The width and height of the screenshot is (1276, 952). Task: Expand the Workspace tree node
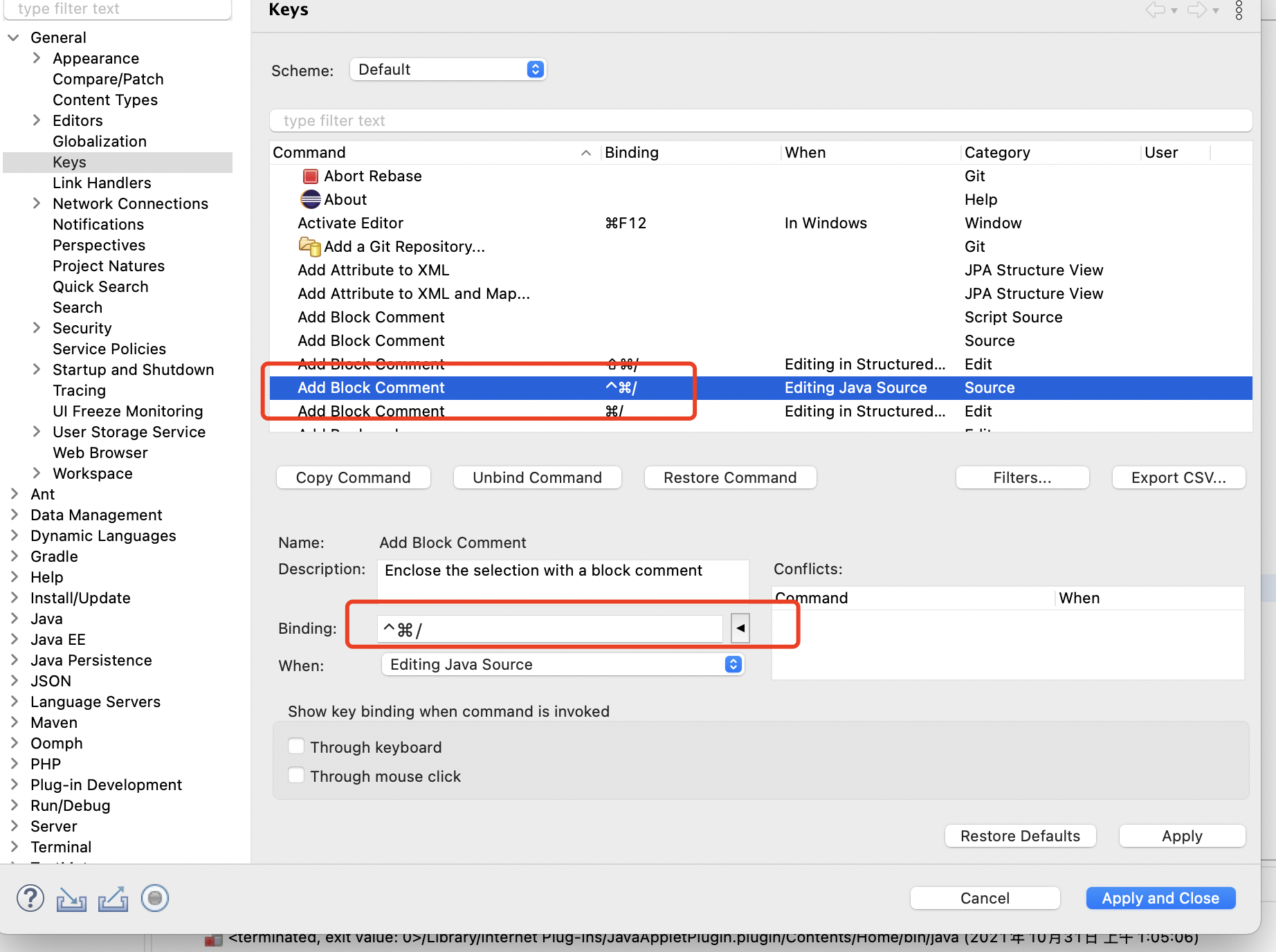(37, 473)
